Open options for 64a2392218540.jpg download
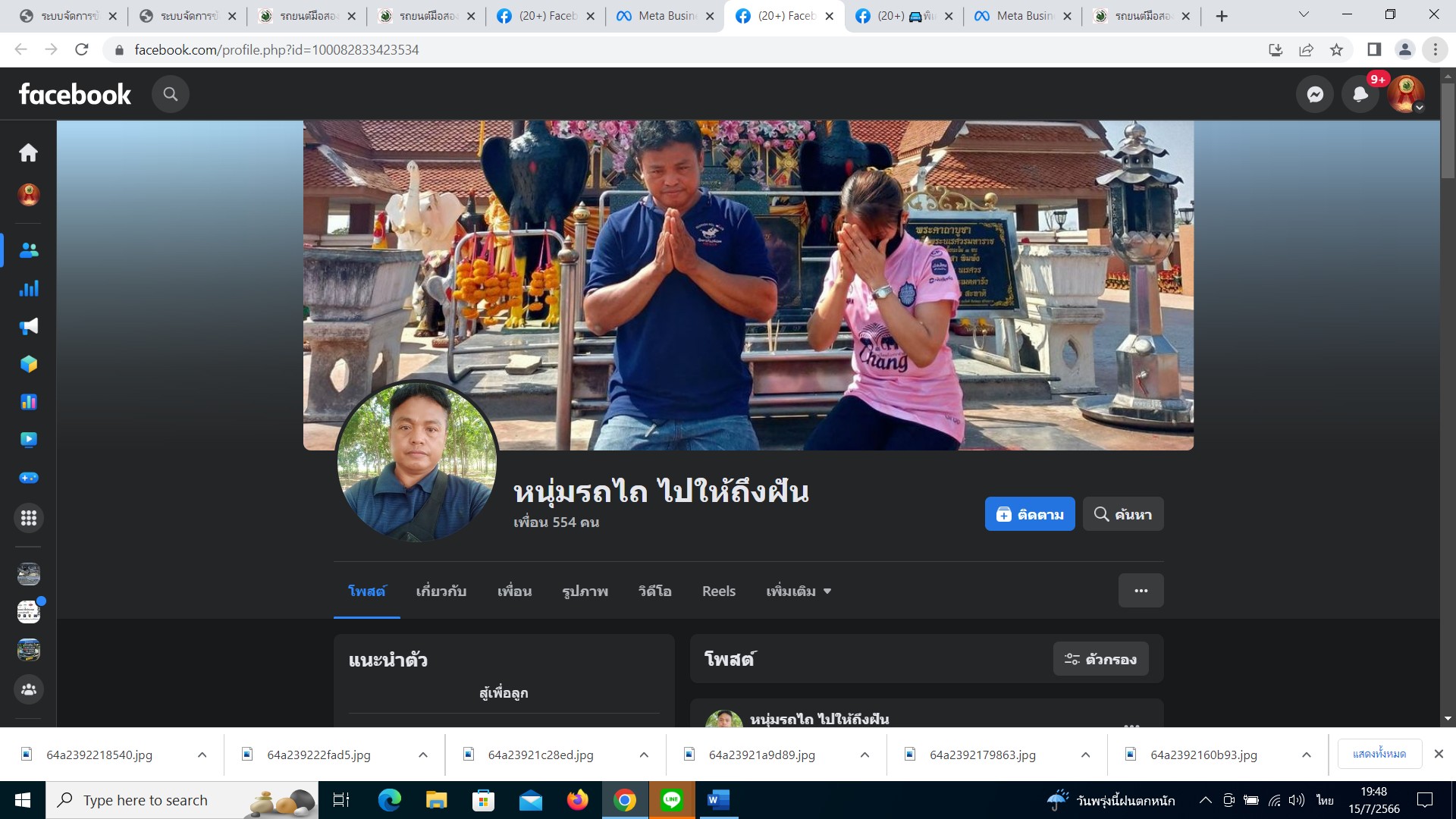Image resolution: width=1456 pixels, height=819 pixels. pos(202,755)
